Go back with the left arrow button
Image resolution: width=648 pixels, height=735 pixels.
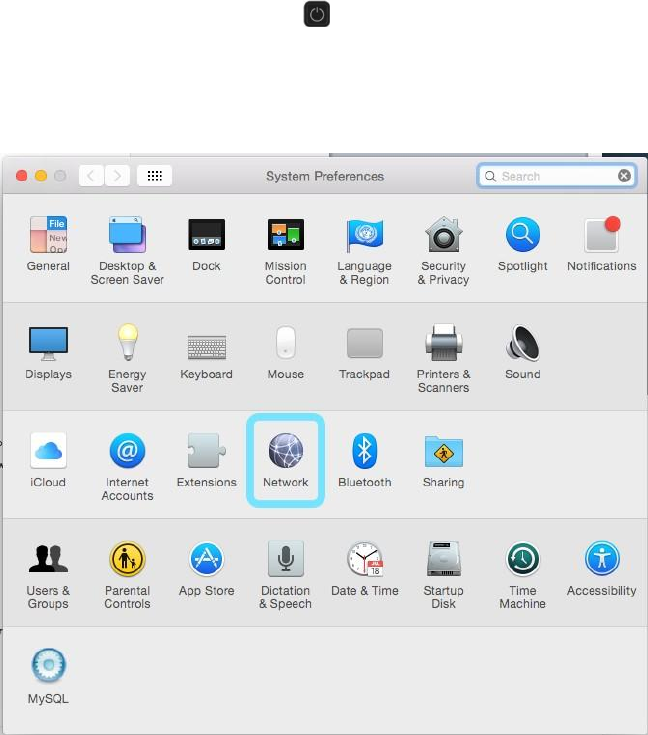[x=91, y=176]
